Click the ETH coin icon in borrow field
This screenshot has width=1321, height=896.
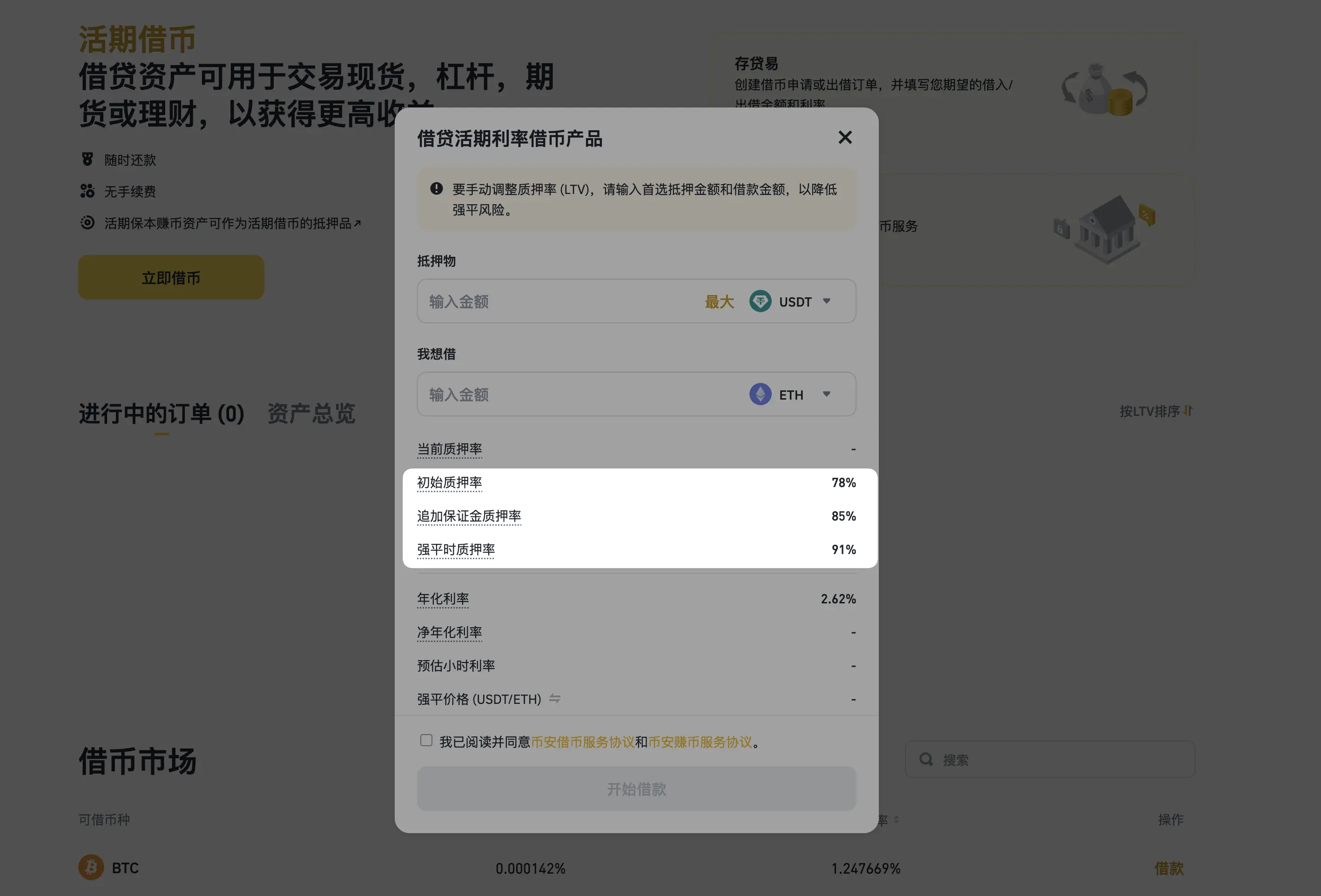pos(760,395)
